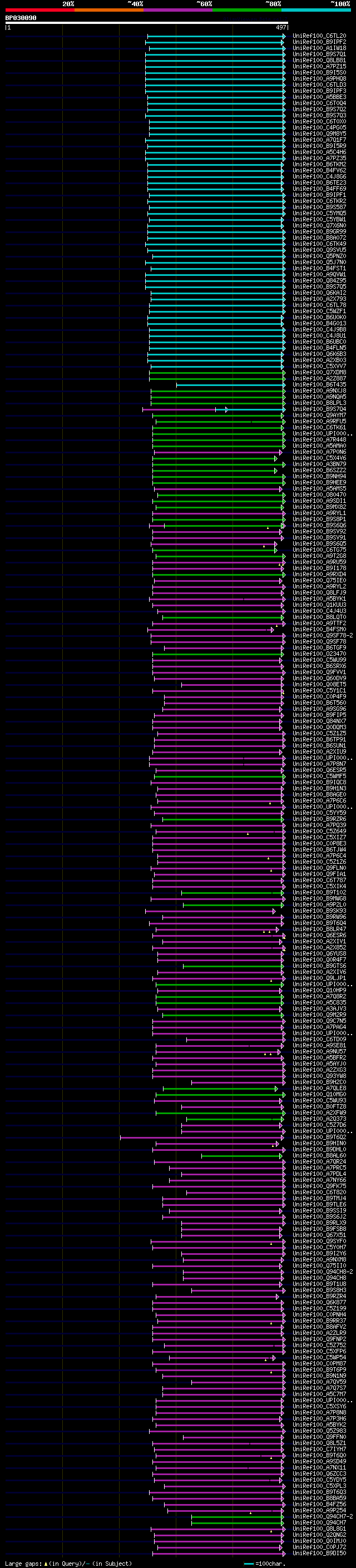Select the UniRef100_C5XIZ7 label
The height and width of the screenshot is (1568, 356).
[319, 837]
